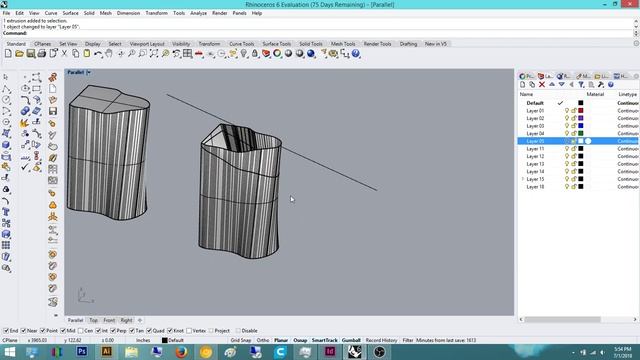Click the Layer 01 red color swatch

tap(580, 111)
